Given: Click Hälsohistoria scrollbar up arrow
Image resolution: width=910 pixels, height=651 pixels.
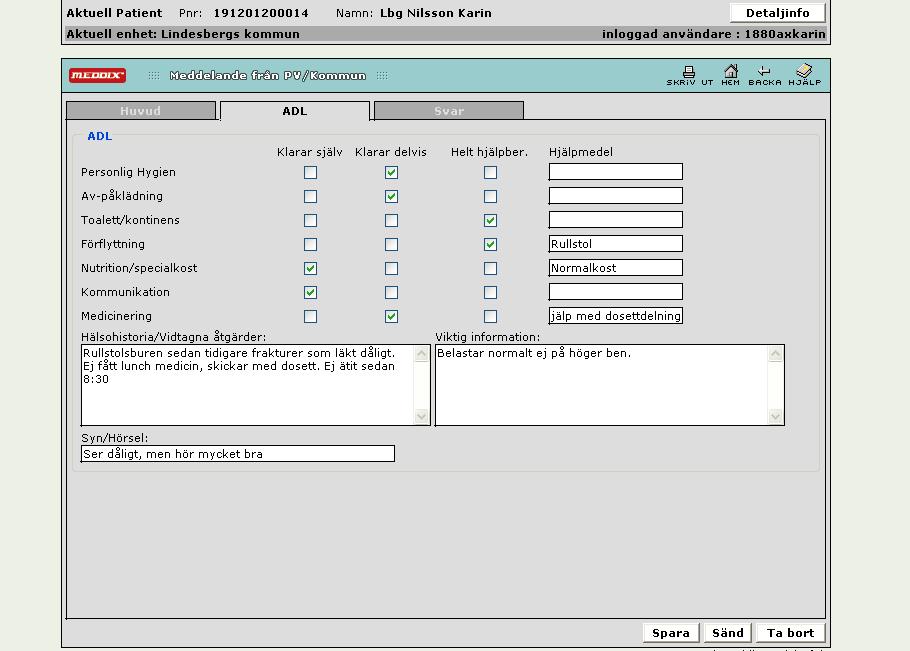Looking at the screenshot, I should (422, 353).
